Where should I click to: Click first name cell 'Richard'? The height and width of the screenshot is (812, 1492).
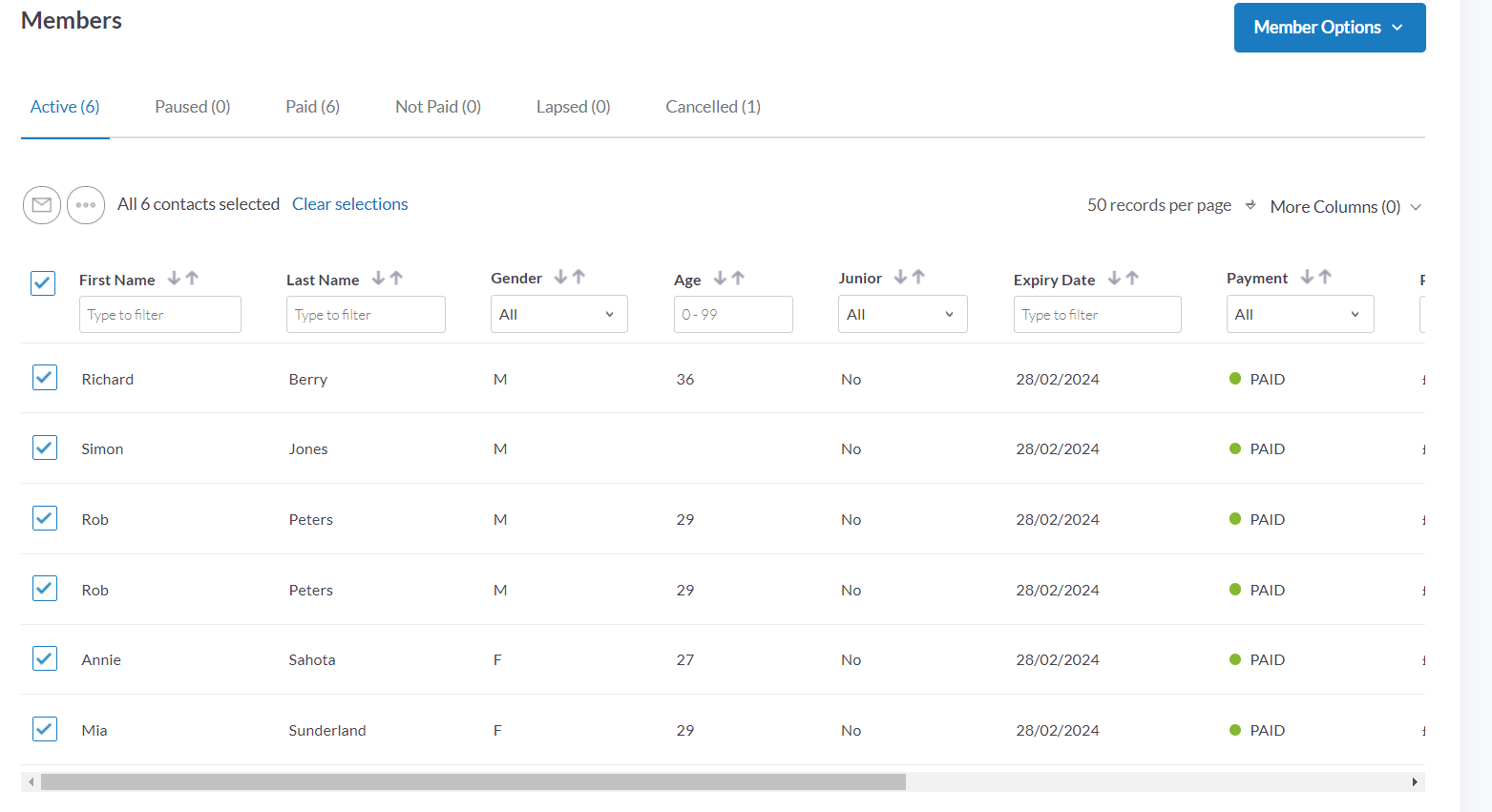coord(108,379)
